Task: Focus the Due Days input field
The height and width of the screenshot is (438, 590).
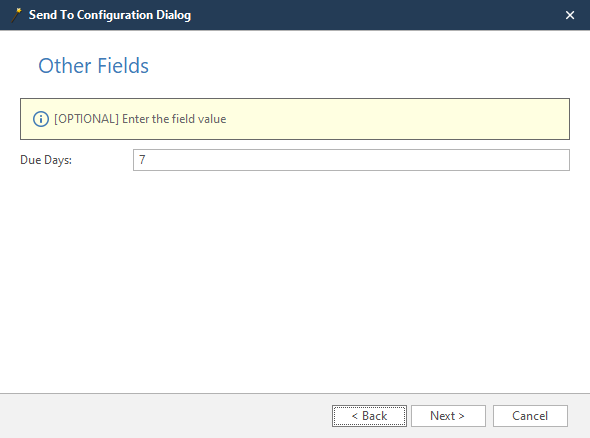Action: [x=351, y=160]
